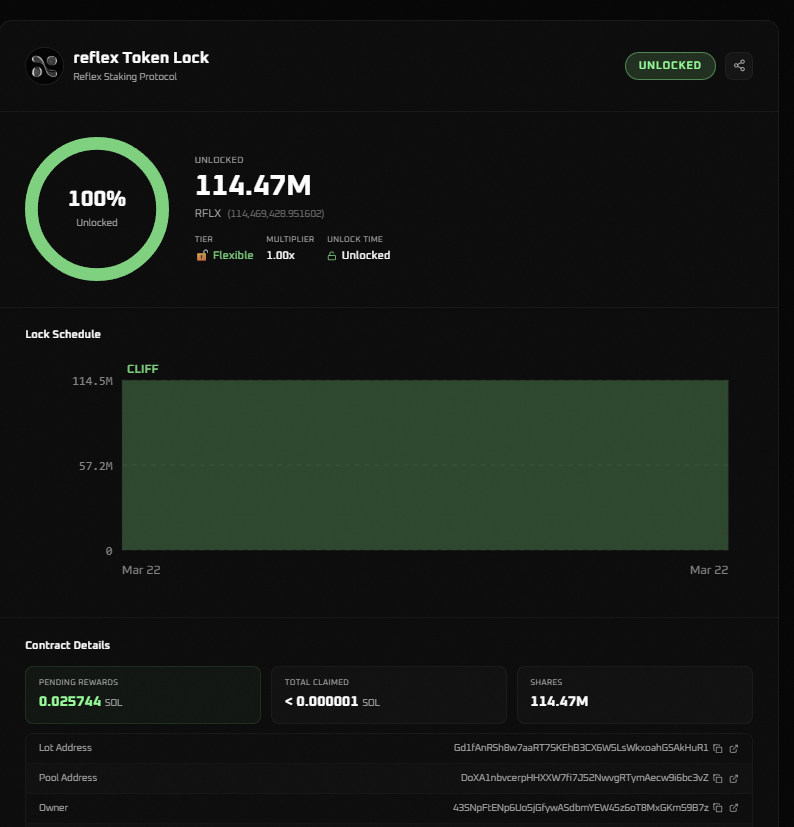The image size is (794, 827).
Task: Click exact amount (114,469,428.951602)
Action: (x=276, y=214)
